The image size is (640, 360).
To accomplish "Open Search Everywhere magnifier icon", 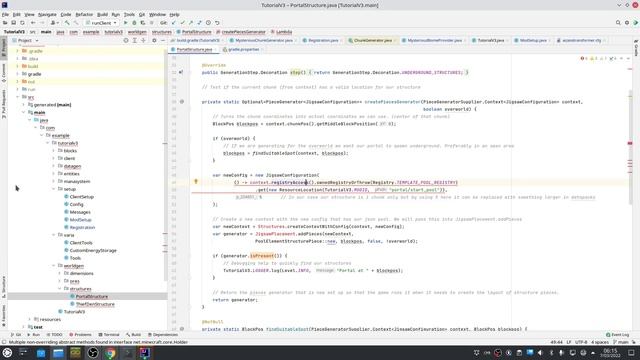I will [x=618, y=23].
